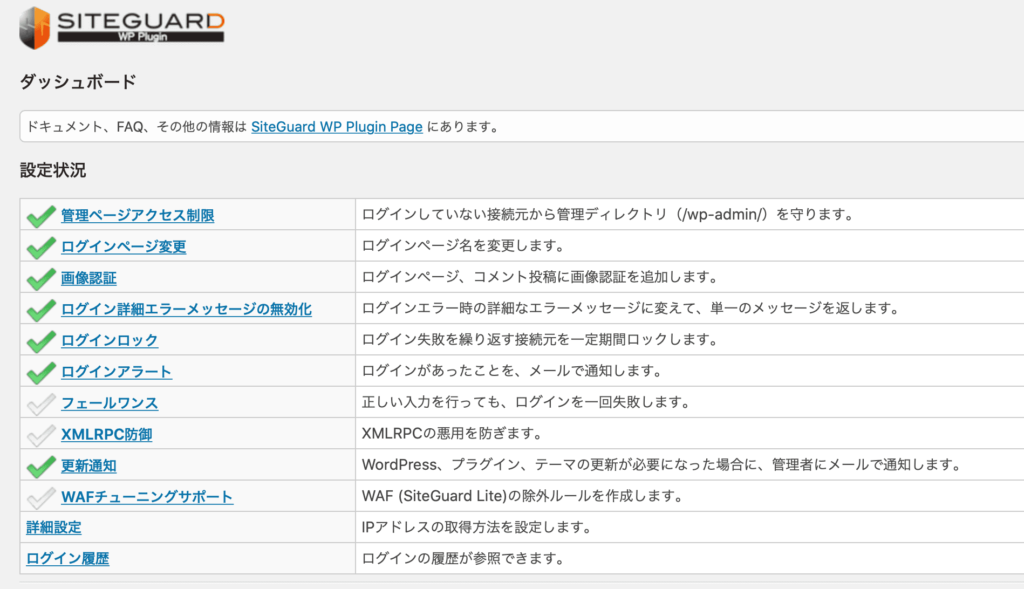Open the WAFチューニングサポート link
Screen dimensions: 1024x589
[x=147, y=497]
